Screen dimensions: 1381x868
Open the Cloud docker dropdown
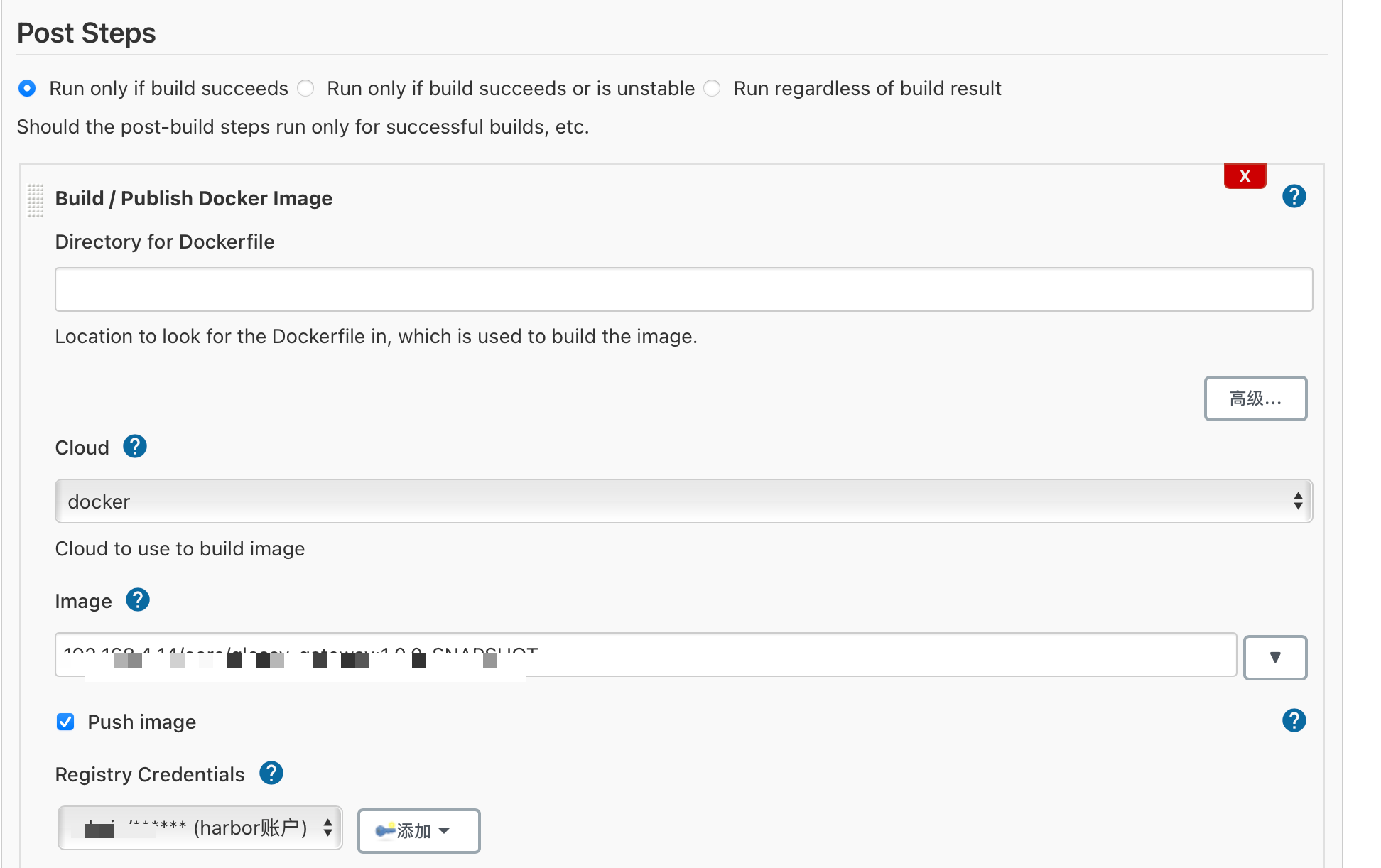(683, 501)
